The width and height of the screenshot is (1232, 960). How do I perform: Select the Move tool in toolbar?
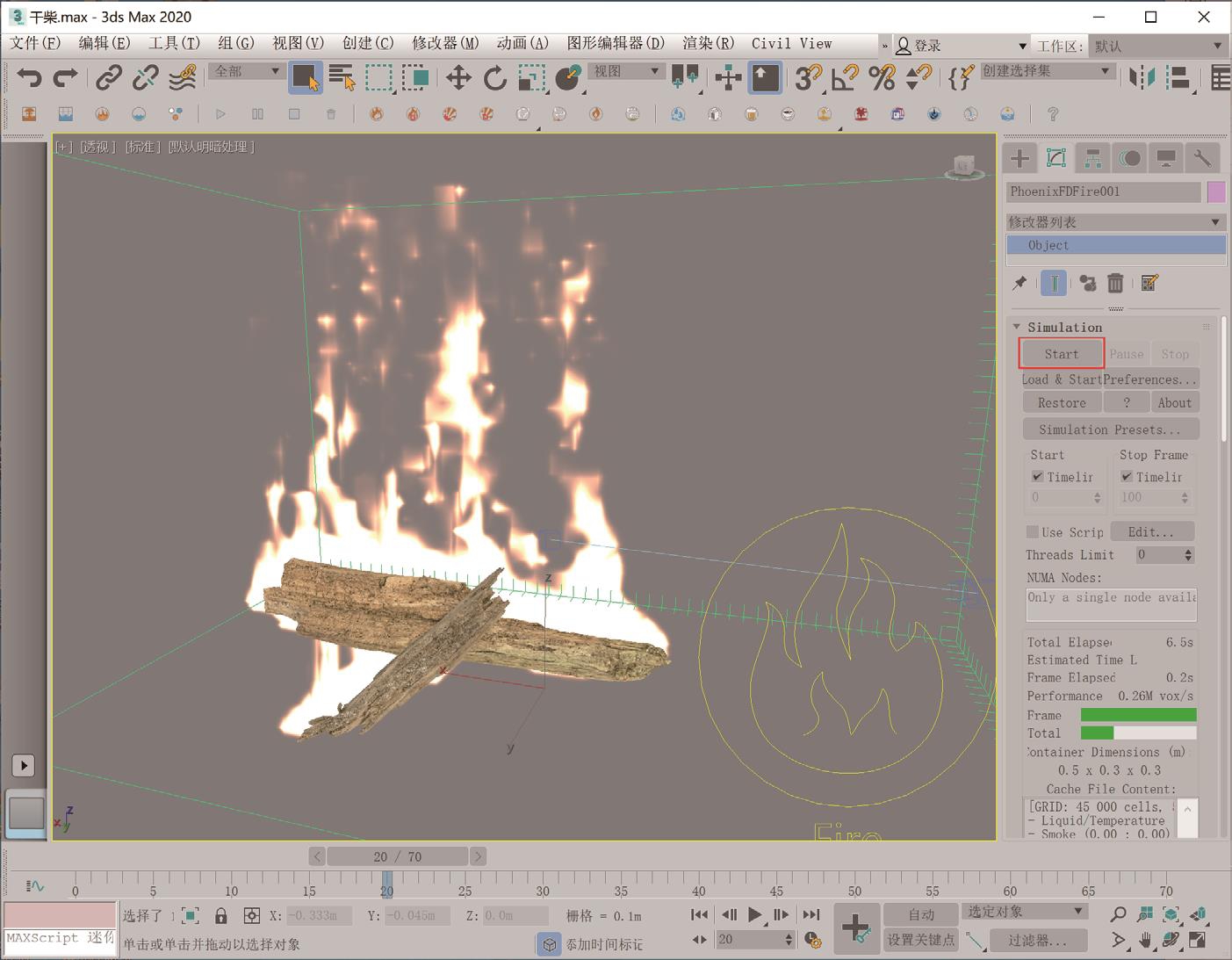point(458,78)
